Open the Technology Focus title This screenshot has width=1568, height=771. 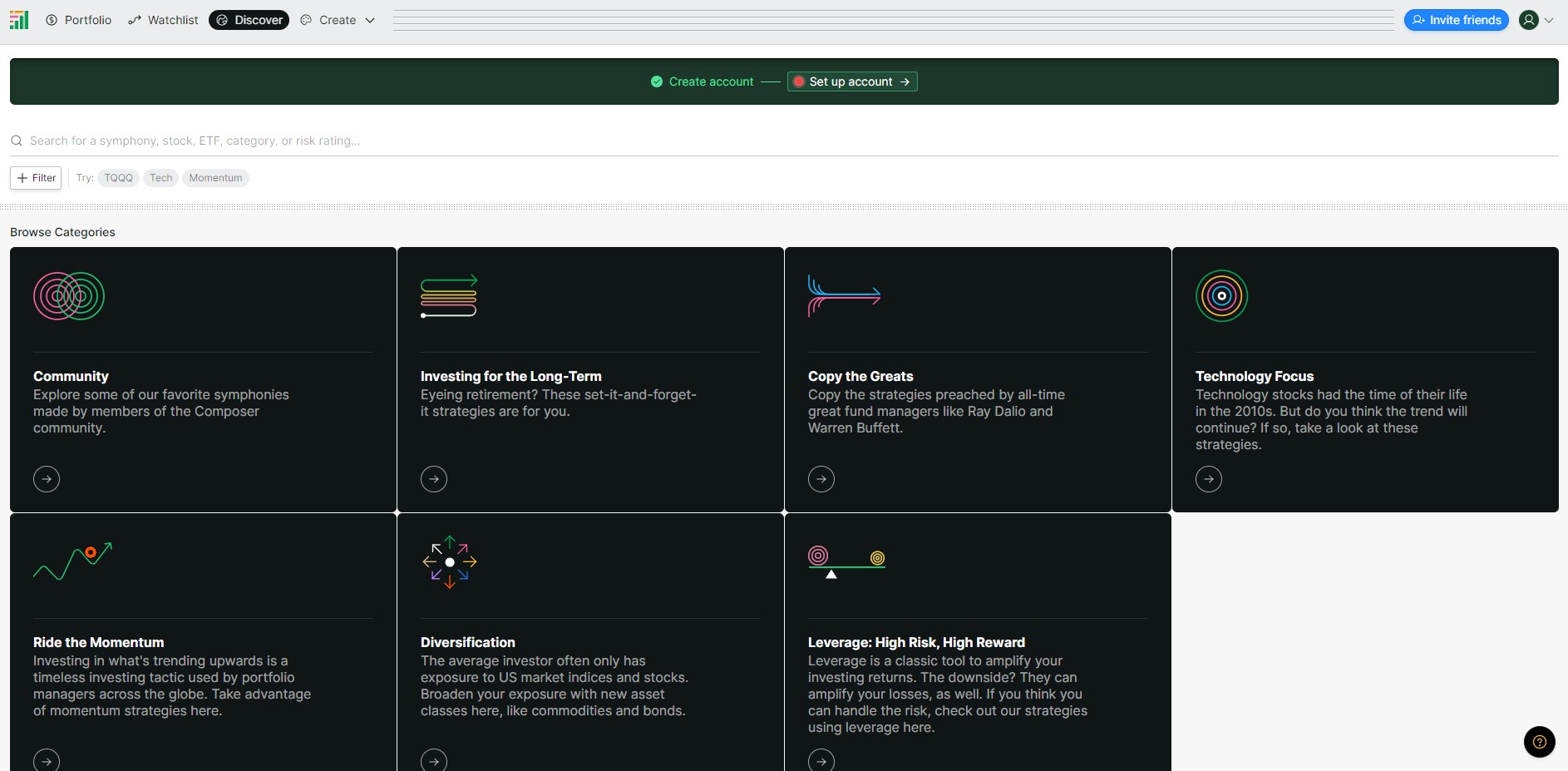pos(1255,376)
